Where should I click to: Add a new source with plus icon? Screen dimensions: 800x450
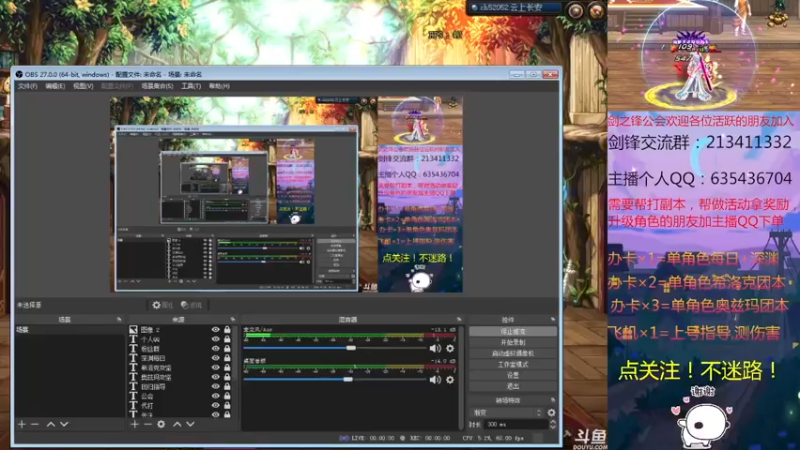point(135,424)
